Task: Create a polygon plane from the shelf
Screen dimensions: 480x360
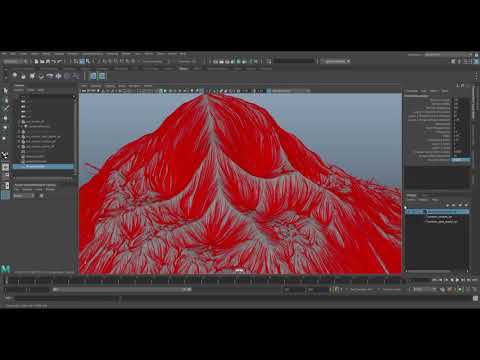Action: tap(58, 76)
